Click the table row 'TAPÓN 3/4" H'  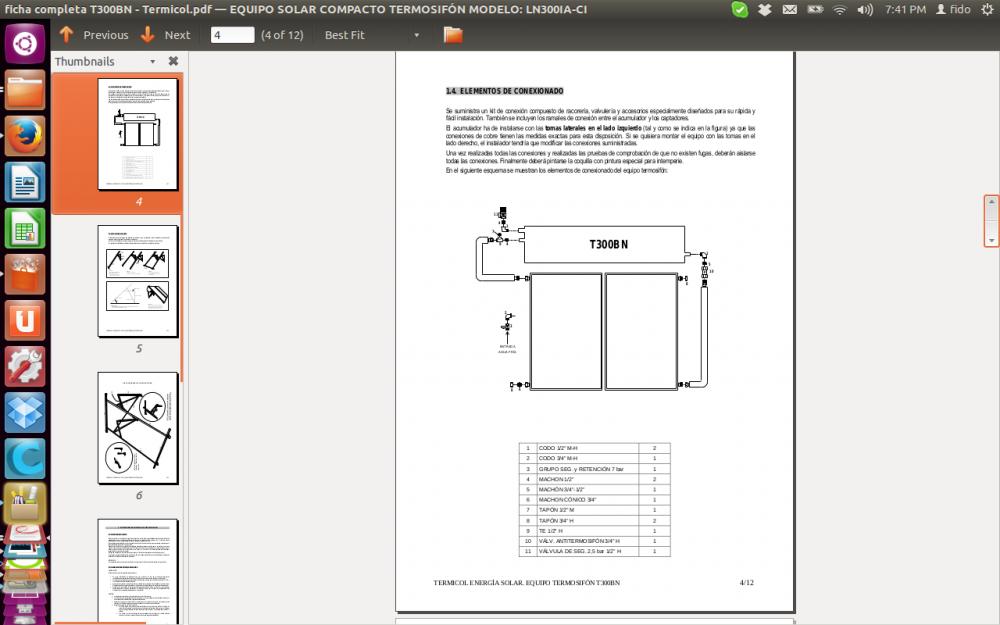pyautogui.click(x=594, y=520)
